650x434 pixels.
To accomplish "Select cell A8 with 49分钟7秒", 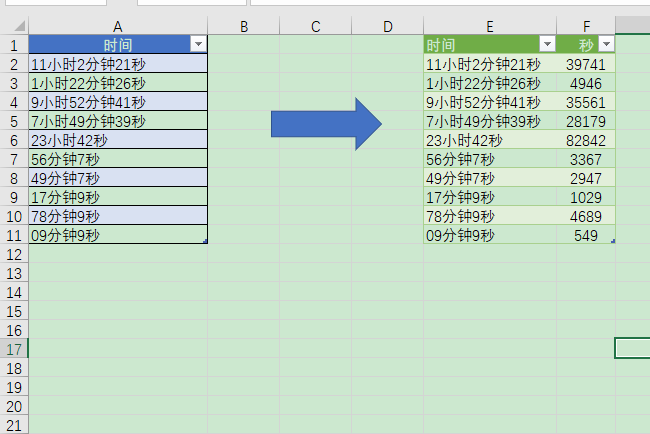I will click(118, 178).
